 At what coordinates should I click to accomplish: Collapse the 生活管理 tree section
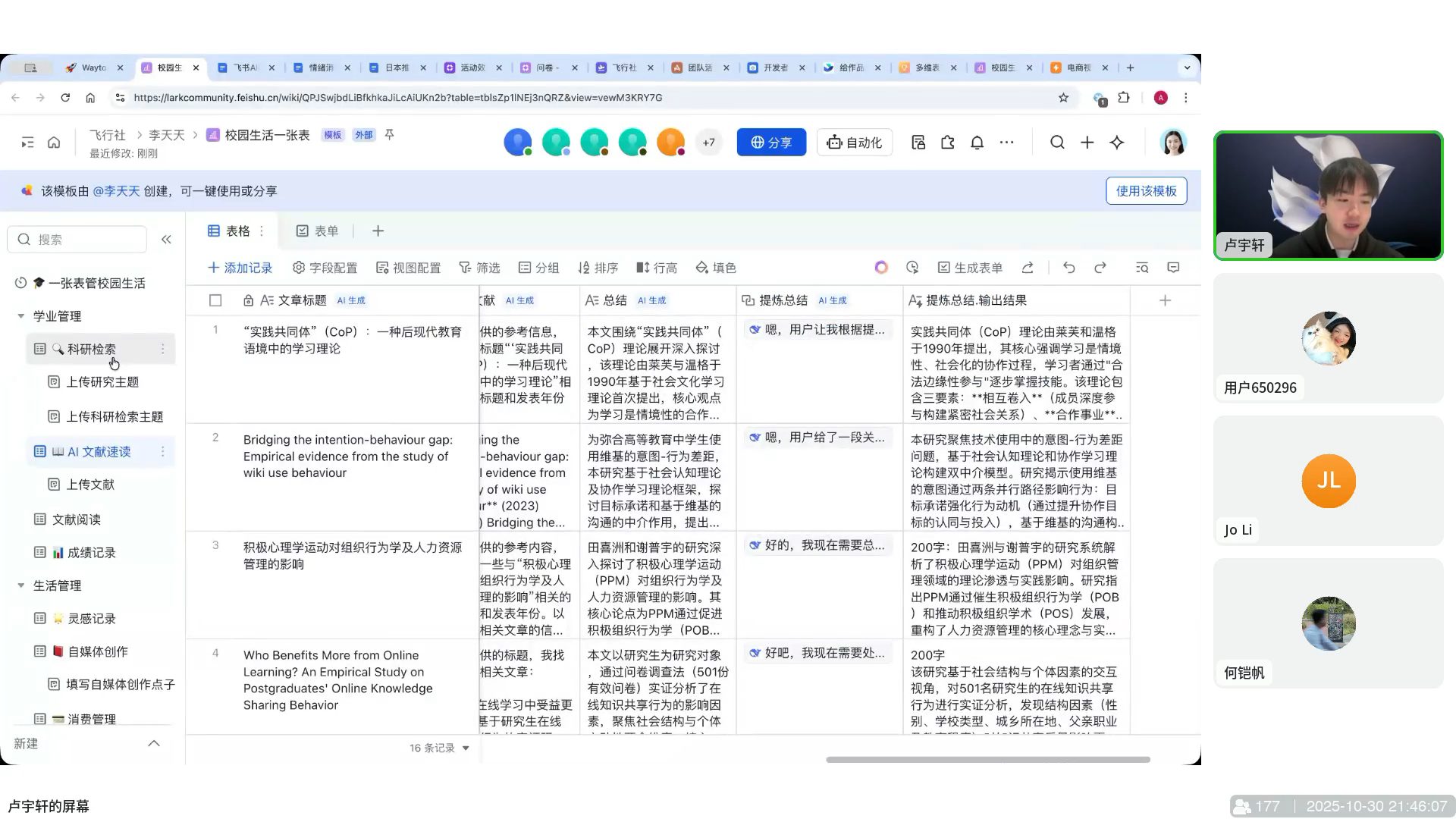click(21, 585)
